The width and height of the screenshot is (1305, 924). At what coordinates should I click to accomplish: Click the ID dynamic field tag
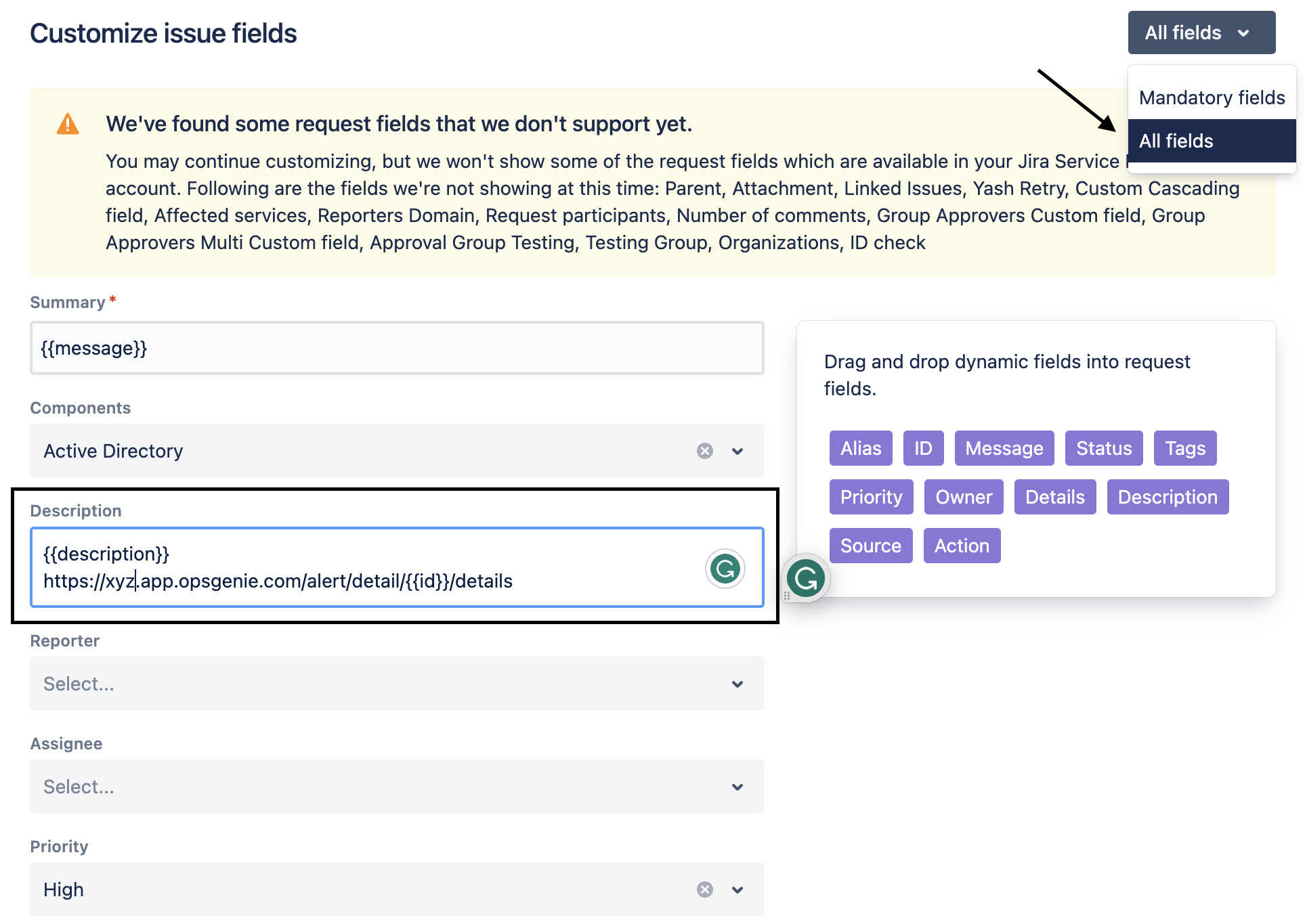coord(923,448)
